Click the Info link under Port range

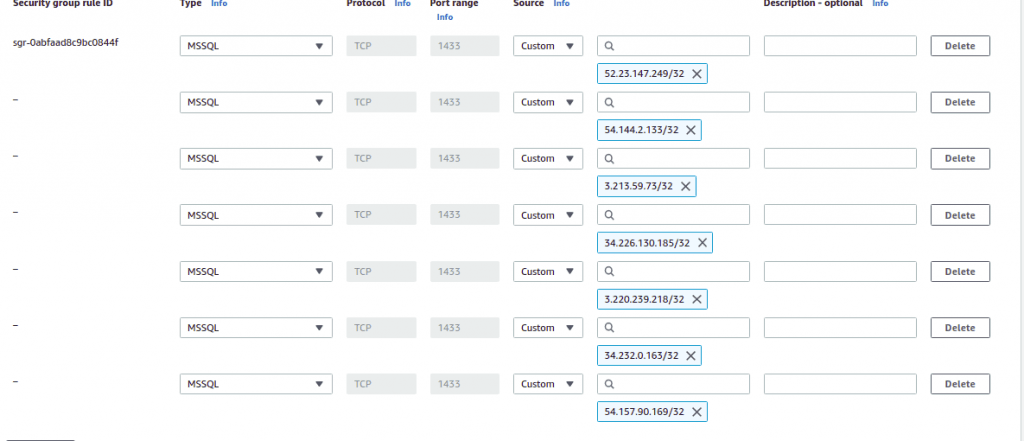point(445,17)
